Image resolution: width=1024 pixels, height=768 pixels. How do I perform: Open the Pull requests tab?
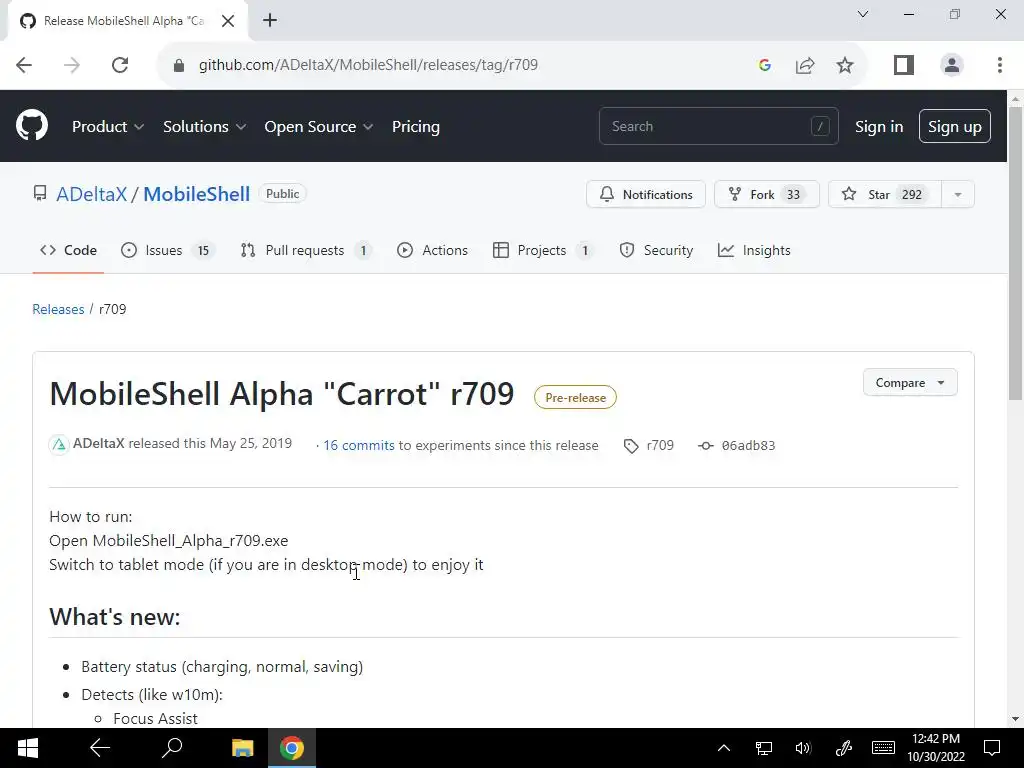pyautogui.click(x=306, y=250)
